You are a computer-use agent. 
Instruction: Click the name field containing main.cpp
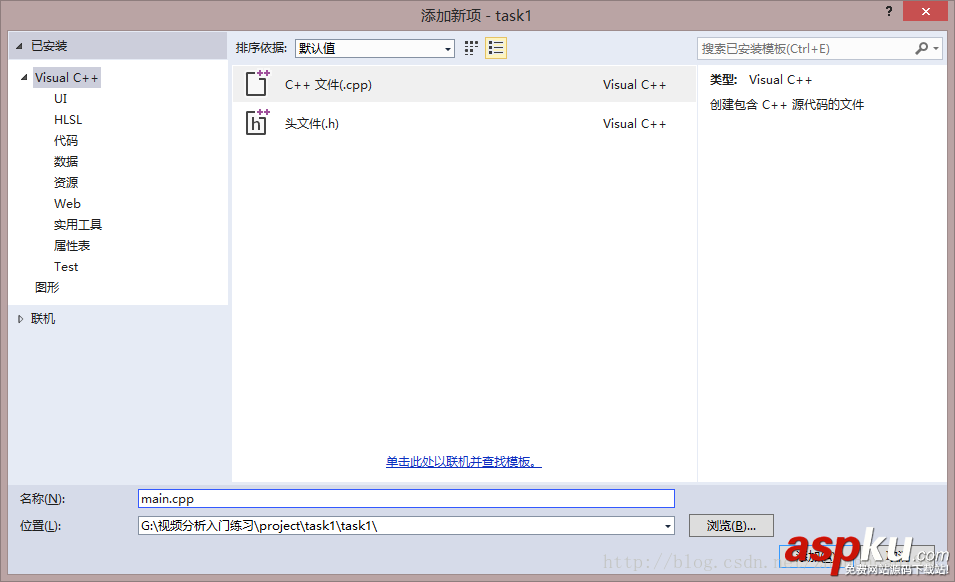pyautogui.click(x=406, y=499)
